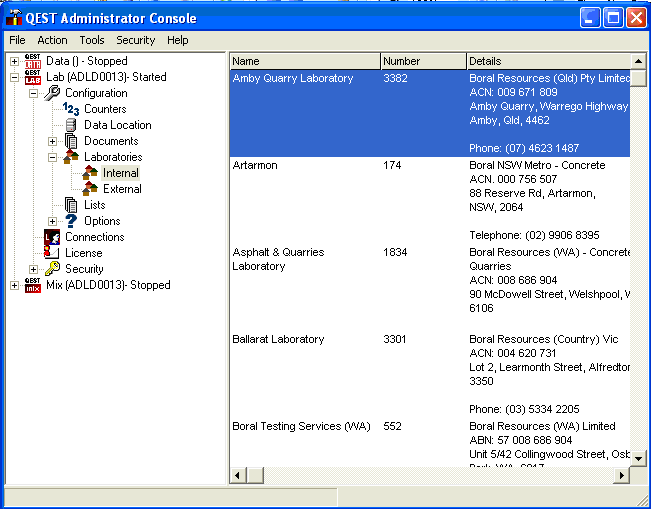This screenshot has width=651, height=509.
Task: Click the Data Location database icon
Action: coord(71,125)
